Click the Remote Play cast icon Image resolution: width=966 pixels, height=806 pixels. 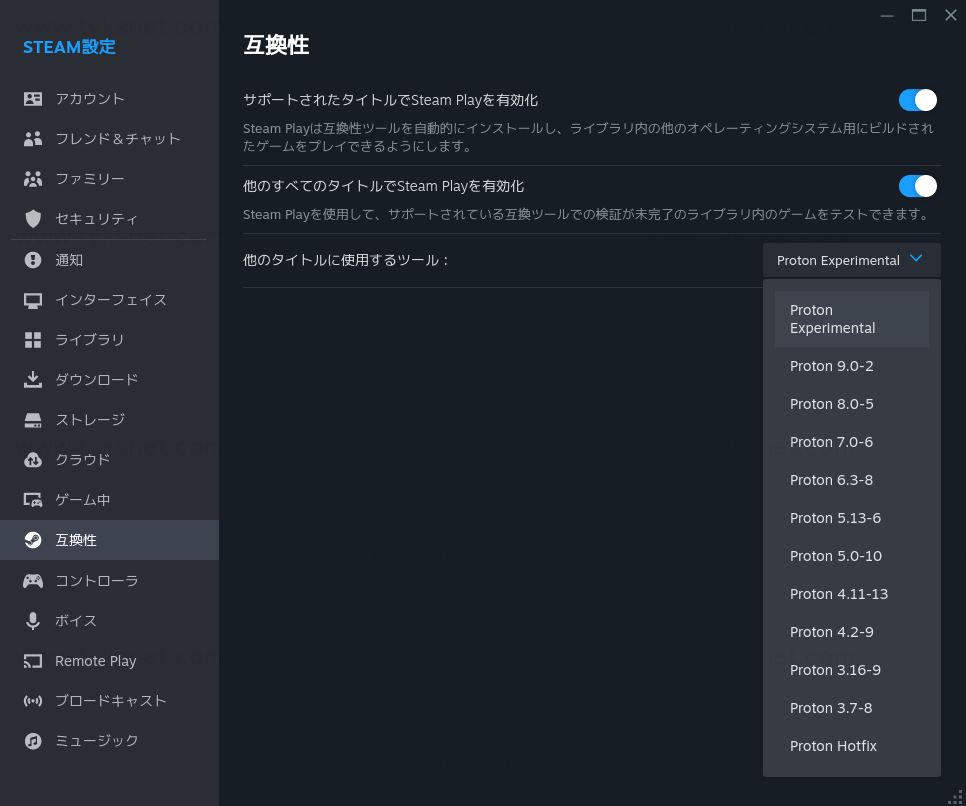33,661
